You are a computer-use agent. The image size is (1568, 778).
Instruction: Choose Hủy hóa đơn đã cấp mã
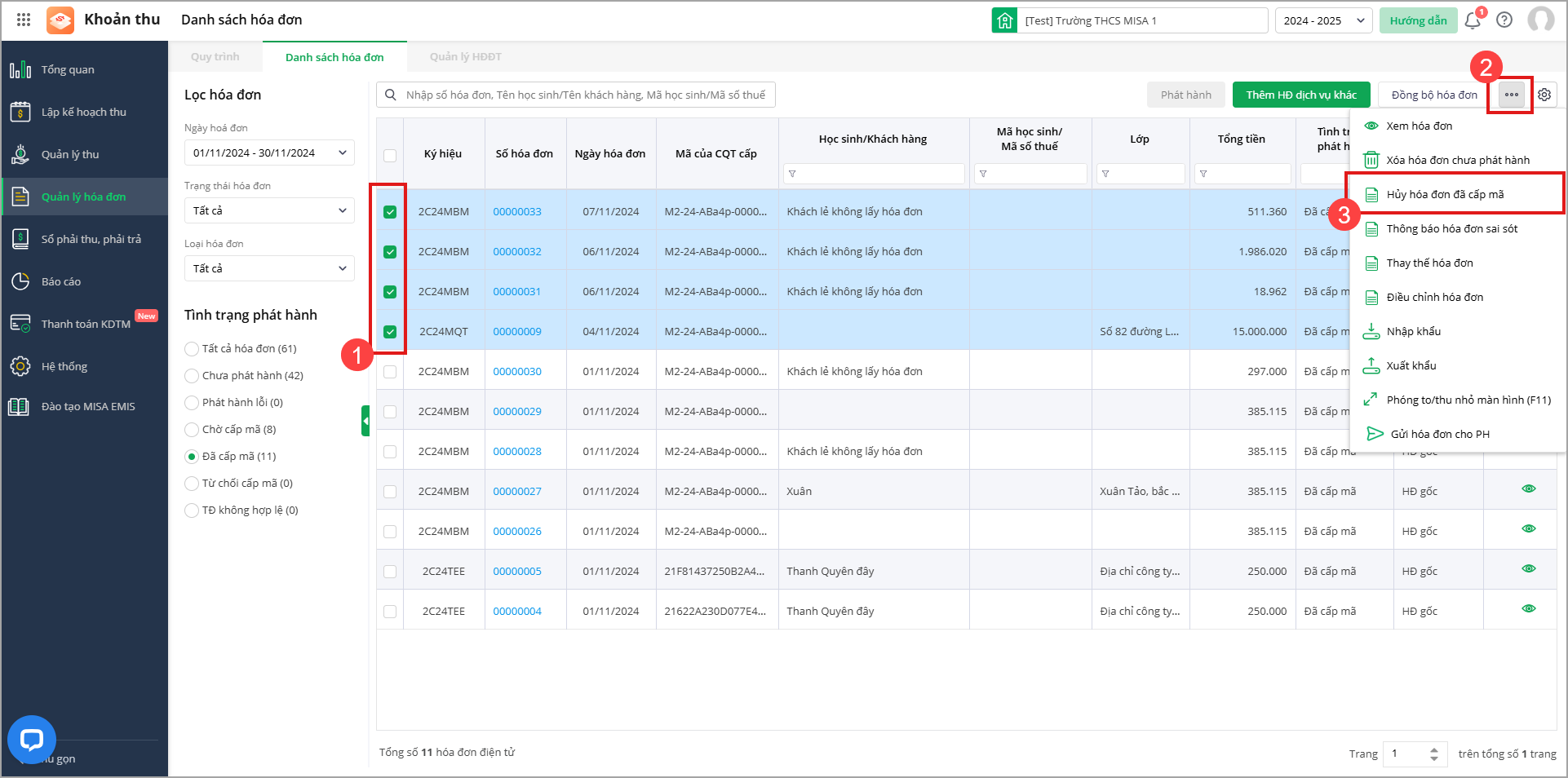coord(1445,194)
